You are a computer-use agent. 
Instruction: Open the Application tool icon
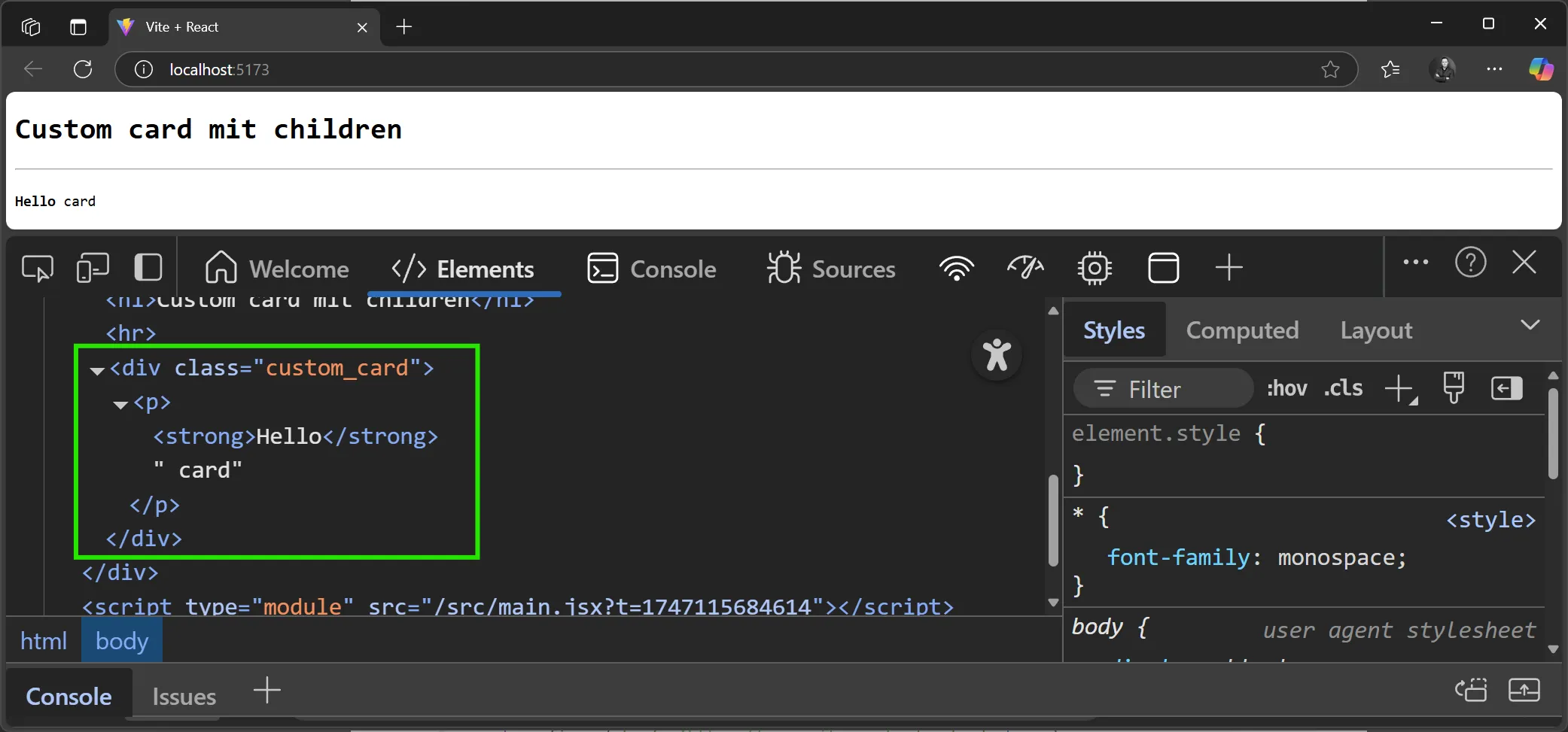(x=1163, y=268)
